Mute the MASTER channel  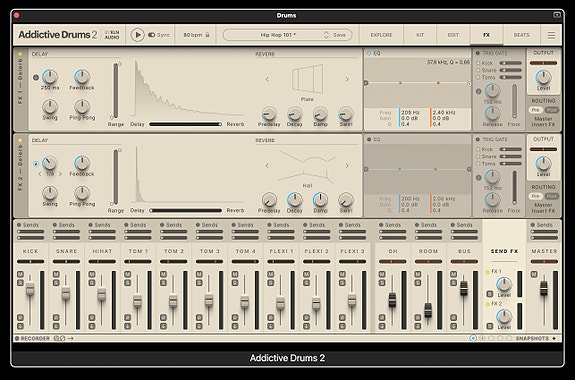[x=534, y=274]
